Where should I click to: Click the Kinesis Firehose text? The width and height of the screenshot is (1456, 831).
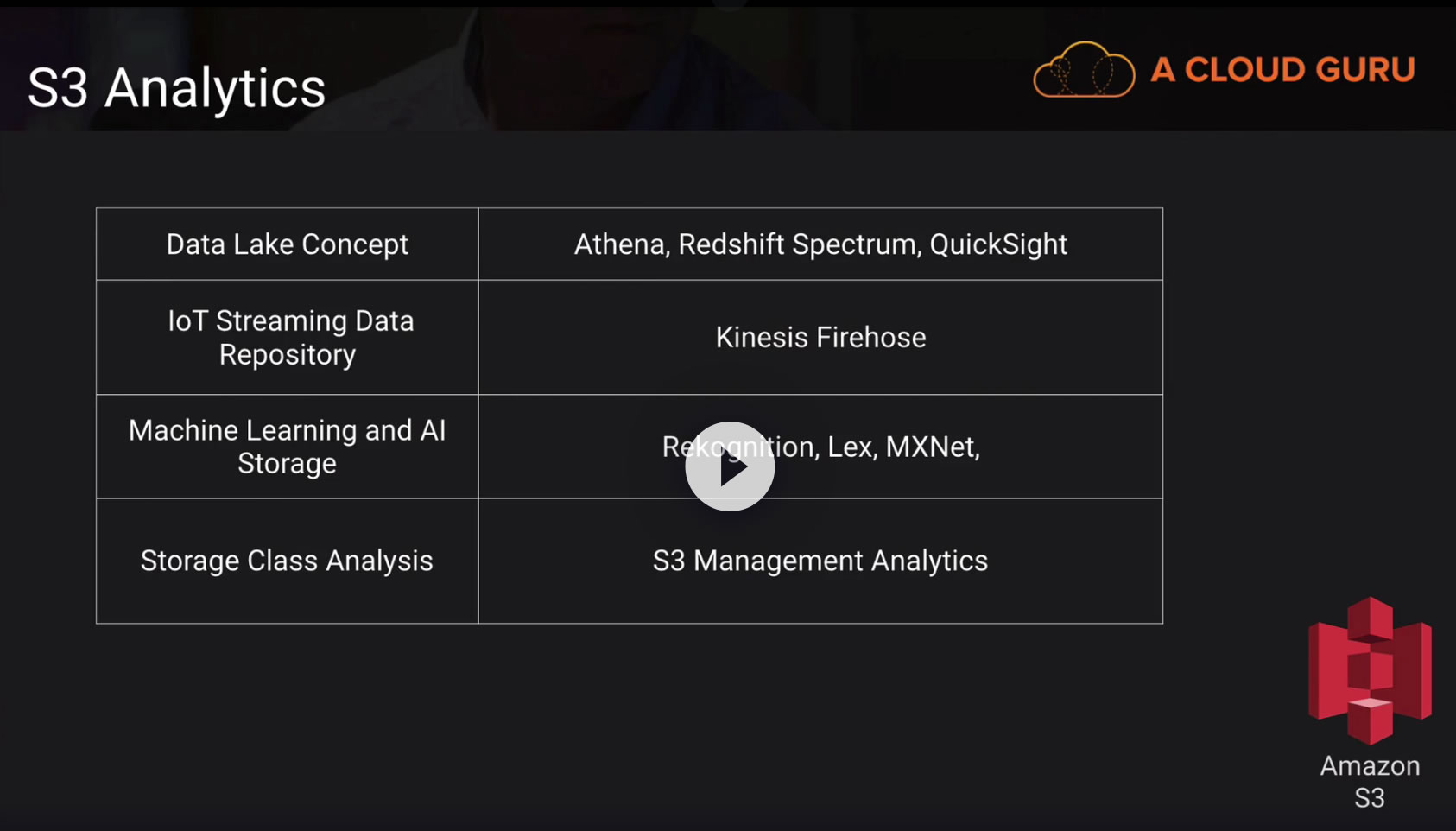pyautogui.click(x=820, y=337)
